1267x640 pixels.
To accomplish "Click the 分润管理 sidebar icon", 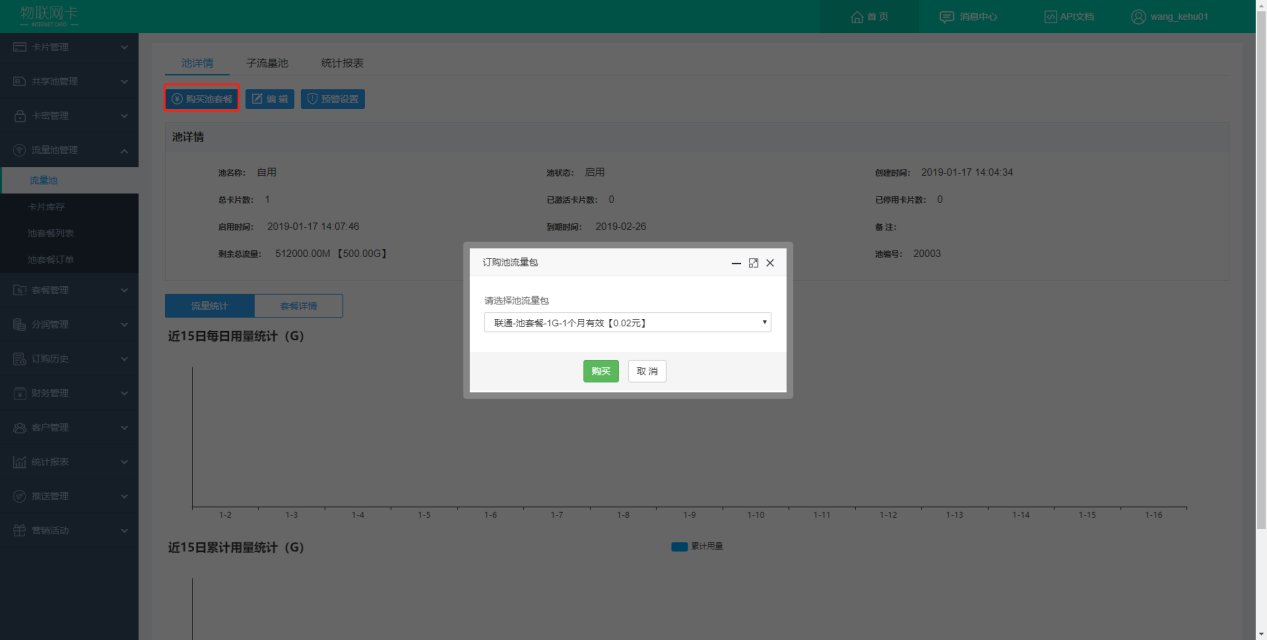I will coord(19,324).
